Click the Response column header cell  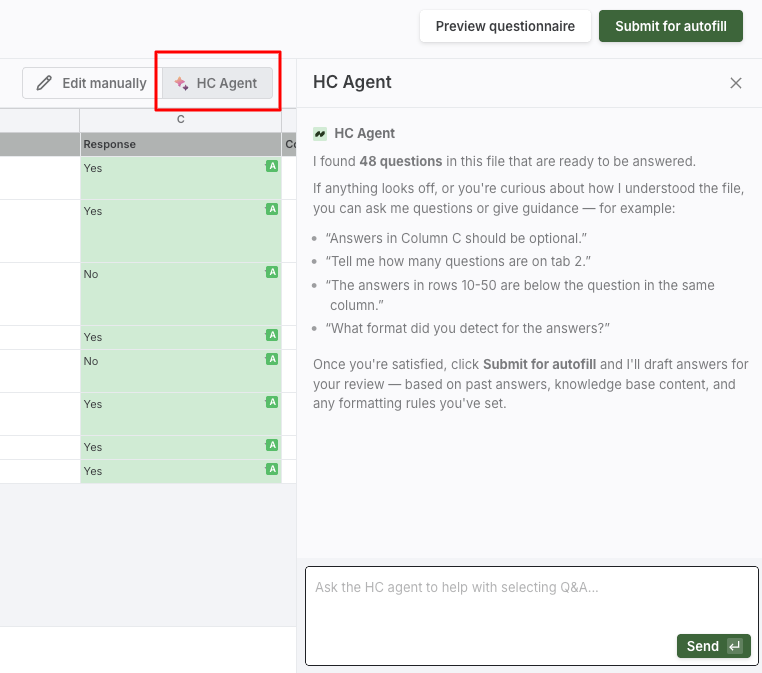point(181,144)
